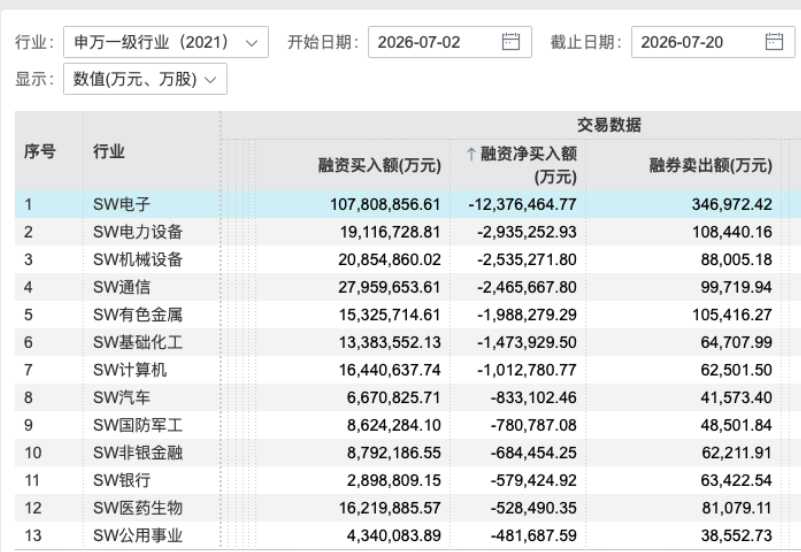Click the 交易数据 group header
This screenshot has height=552, width=801.
tap(609, 125)
